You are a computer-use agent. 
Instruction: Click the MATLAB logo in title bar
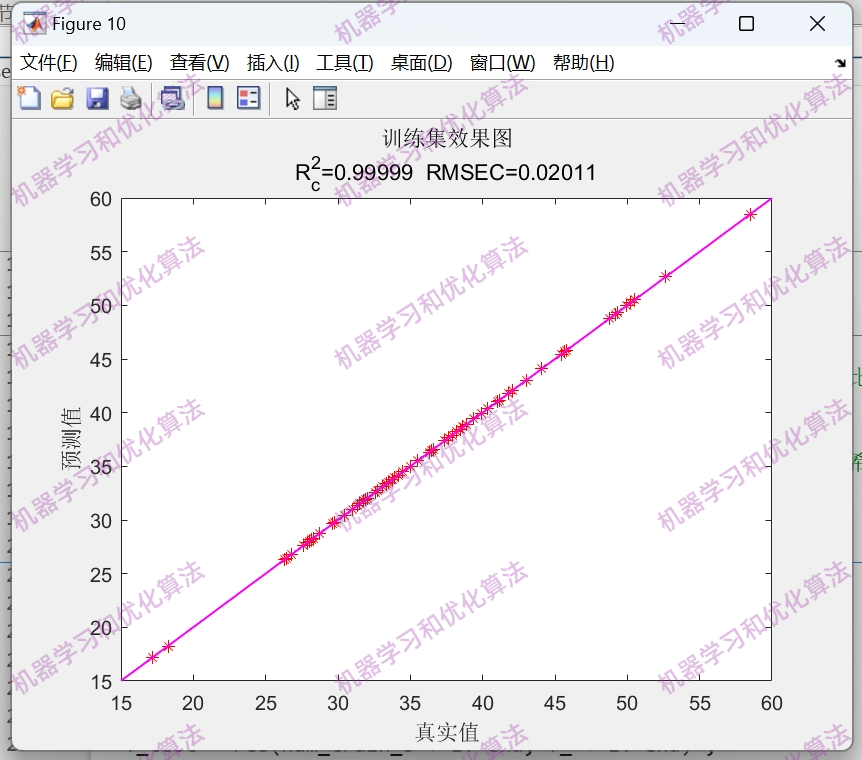[35, 24]
